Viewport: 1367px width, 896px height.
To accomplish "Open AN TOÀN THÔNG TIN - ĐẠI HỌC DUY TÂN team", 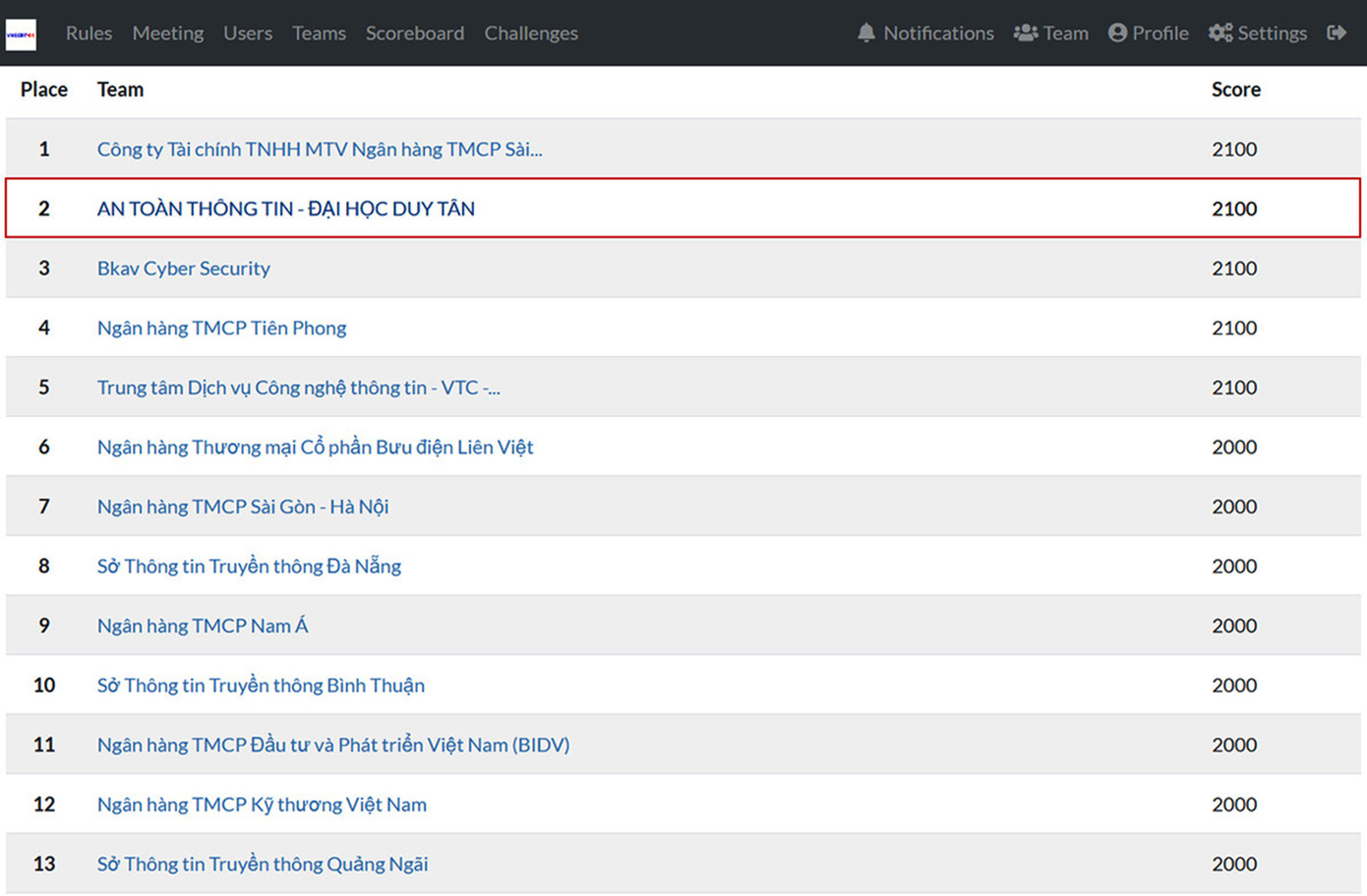I will click(286, 209).
